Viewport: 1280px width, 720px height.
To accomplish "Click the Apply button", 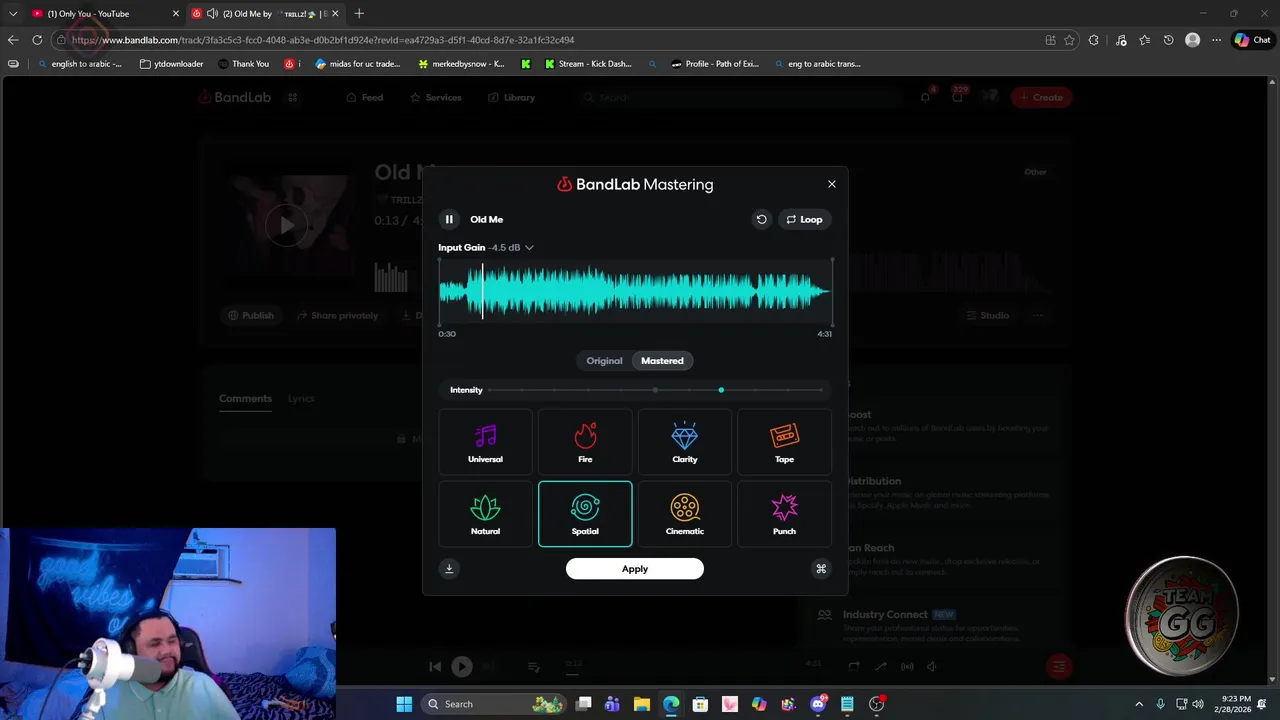I will (x=635, y=569).
